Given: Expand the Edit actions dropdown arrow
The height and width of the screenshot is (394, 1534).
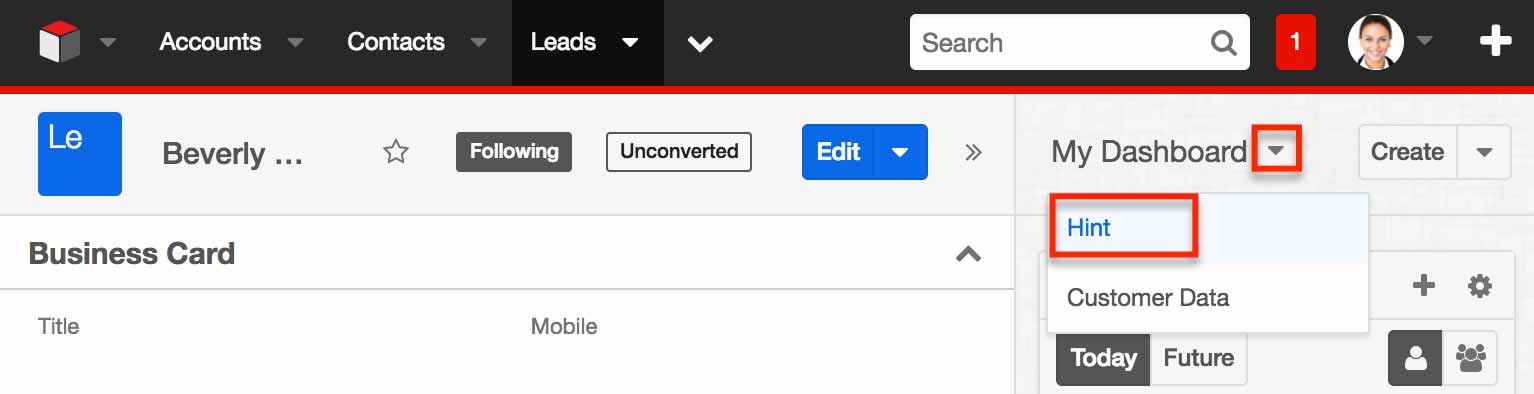Looking at the screenshot, I should (900, 152).
